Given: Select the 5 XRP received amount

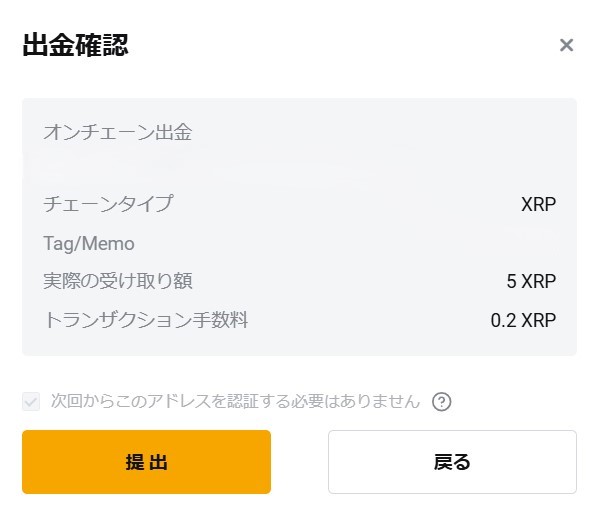Looking at the screenshot, I should [x=531, y=282].
